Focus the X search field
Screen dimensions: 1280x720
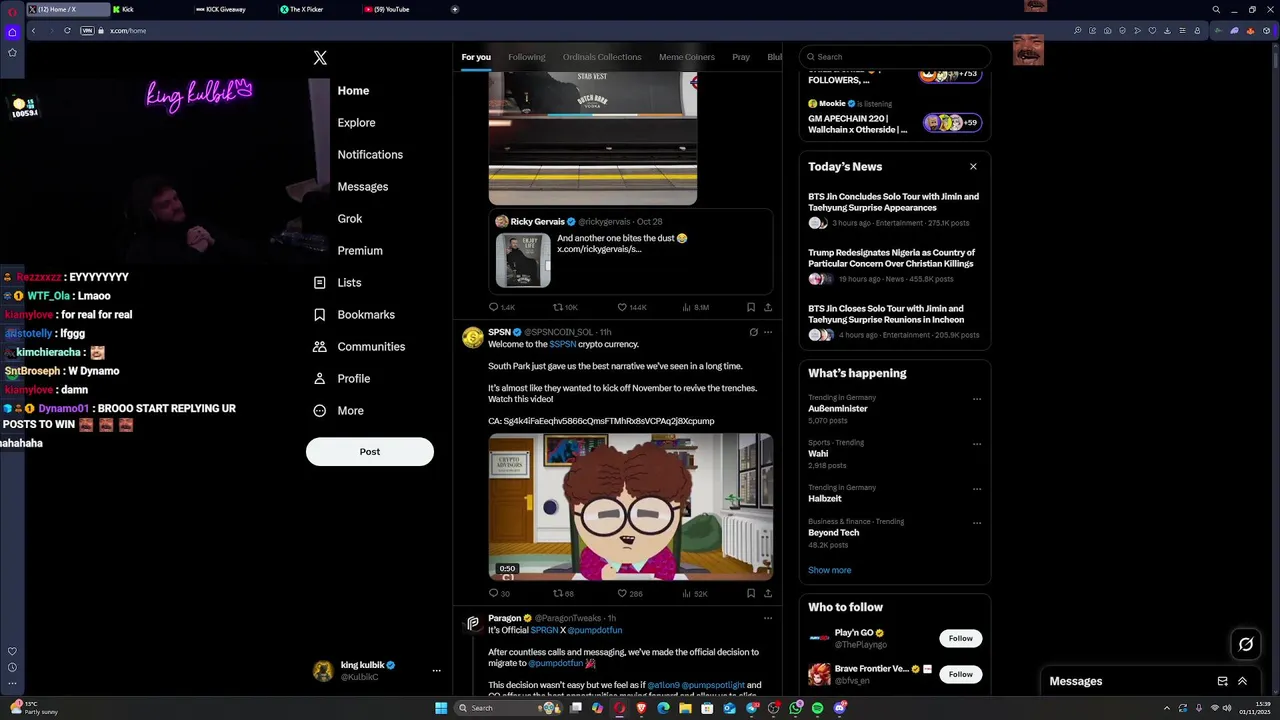(x=895, y=57)
